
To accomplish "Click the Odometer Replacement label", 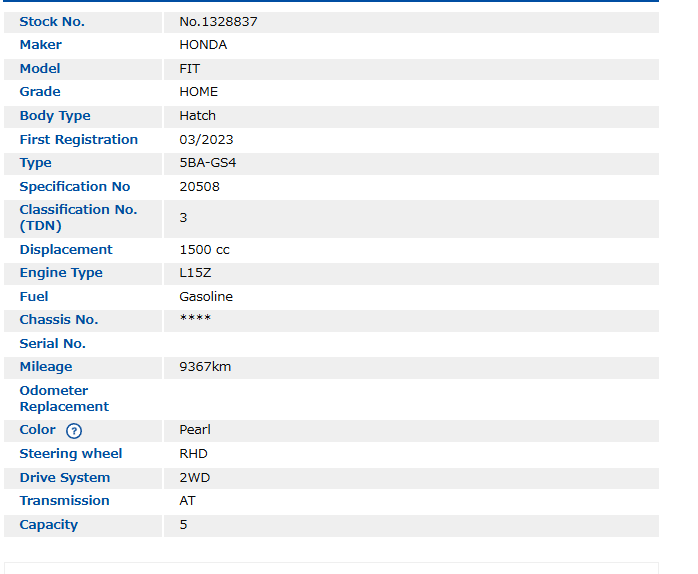I will [64, 399].
